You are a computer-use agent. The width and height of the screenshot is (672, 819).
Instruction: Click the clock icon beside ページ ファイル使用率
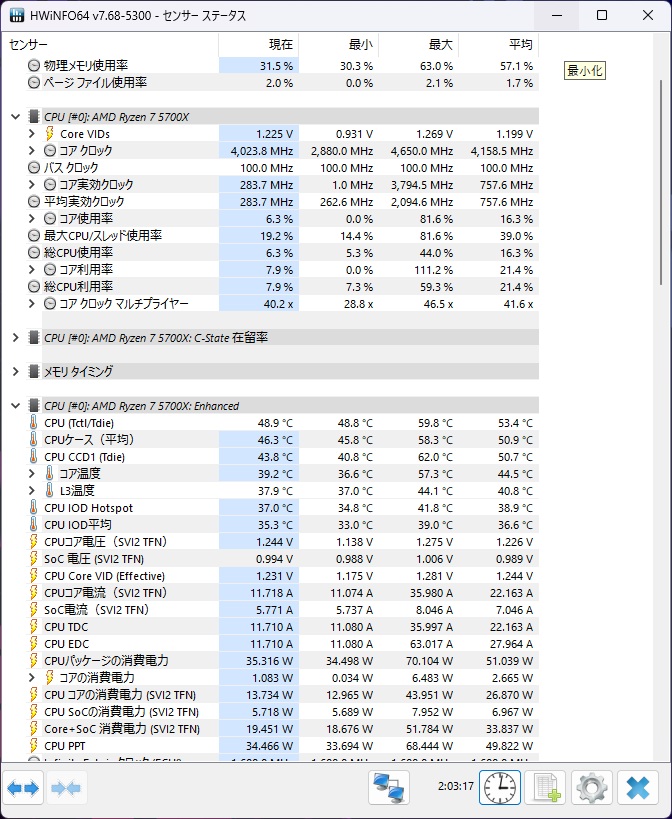[x=34, y=83]
